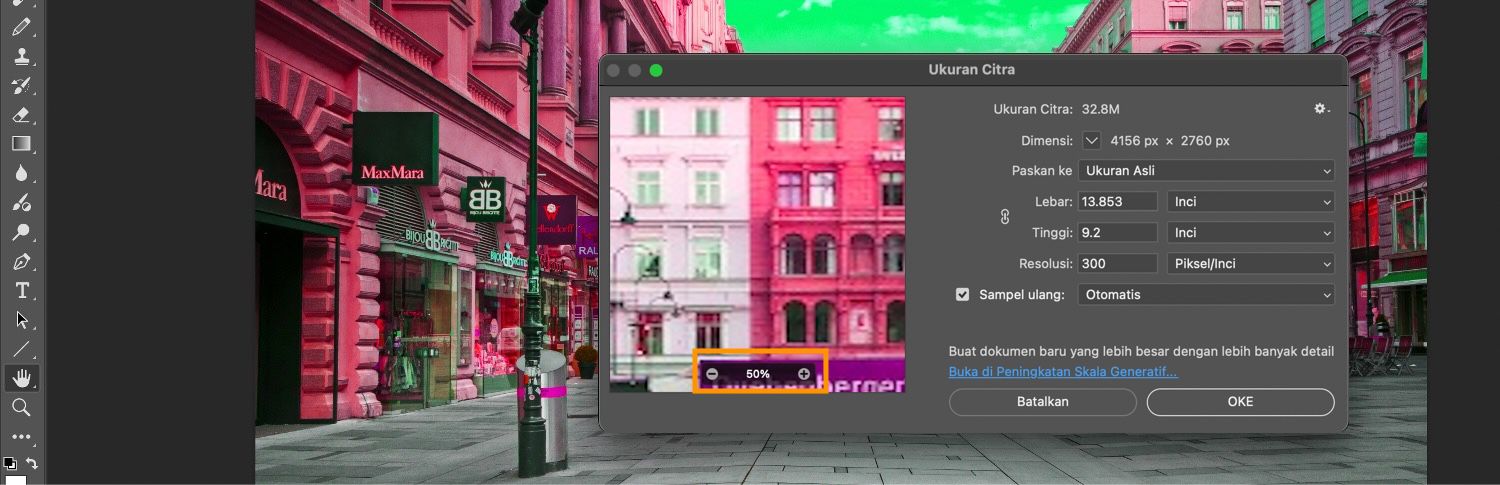1500x485 pixels.
Task: Open the Paskan ke Ukuran Asli dropdown
Action: click(1206, 171)
